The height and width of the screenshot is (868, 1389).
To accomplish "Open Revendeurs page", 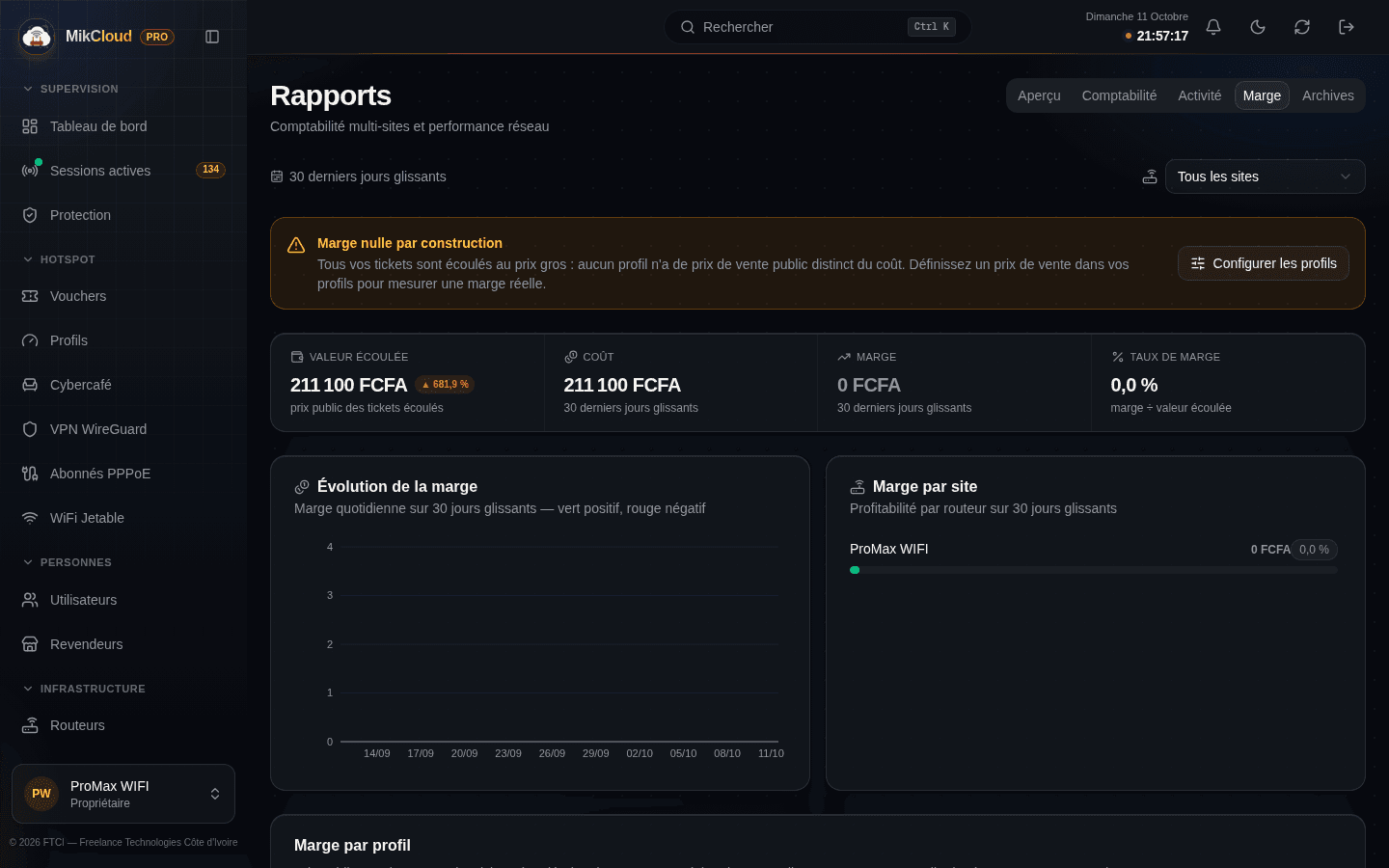I will point(123,644).
